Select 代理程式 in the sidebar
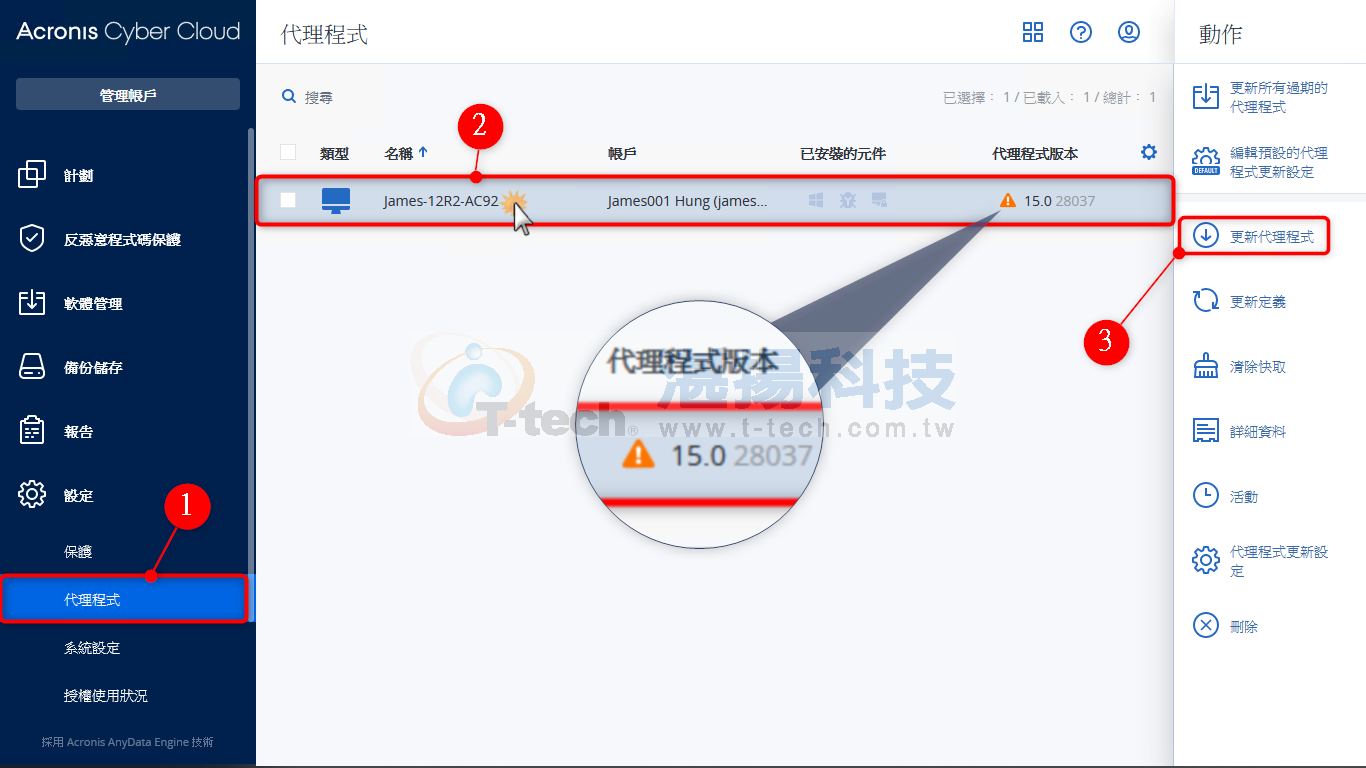 pos(124,599)
